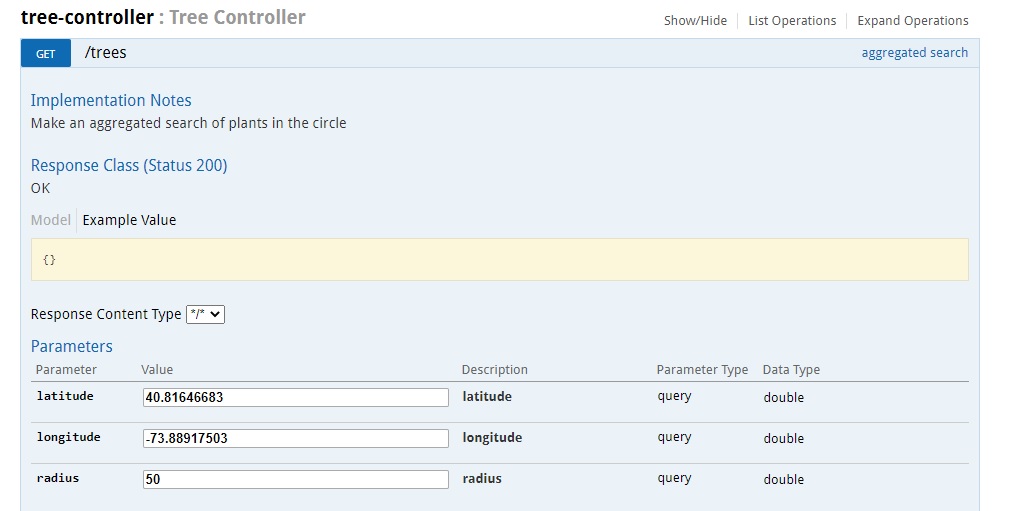Click the latitude description cell
This screenshot has width=1009, height=511.
[487, 396]
